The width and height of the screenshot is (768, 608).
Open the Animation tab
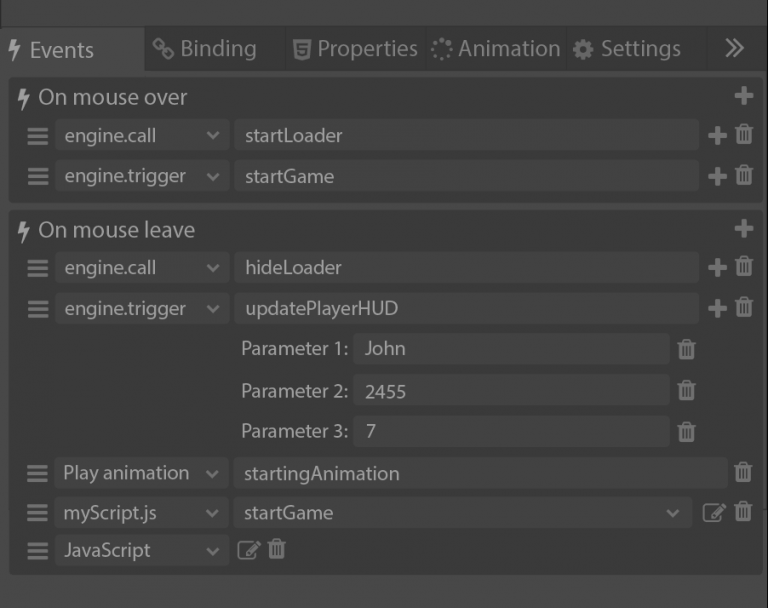496,48
